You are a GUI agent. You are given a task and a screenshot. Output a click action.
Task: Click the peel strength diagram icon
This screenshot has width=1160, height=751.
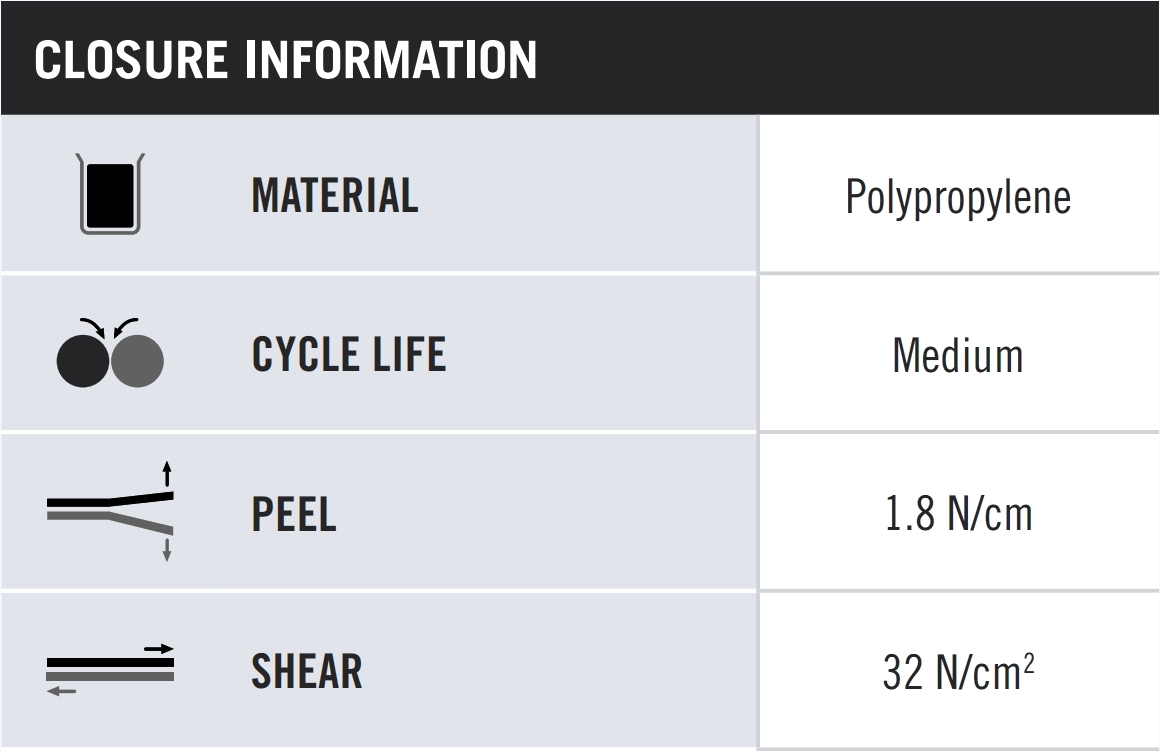[110, 511]
